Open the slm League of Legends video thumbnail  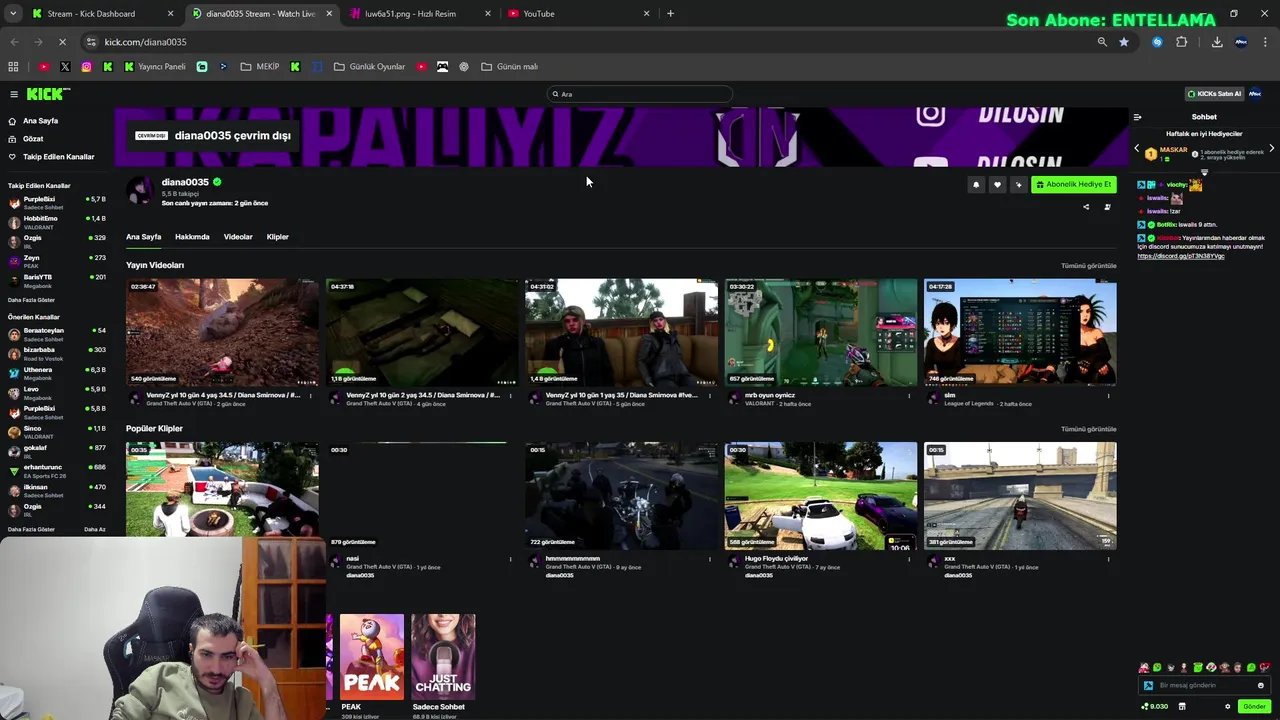click(x=1020, y=332)
